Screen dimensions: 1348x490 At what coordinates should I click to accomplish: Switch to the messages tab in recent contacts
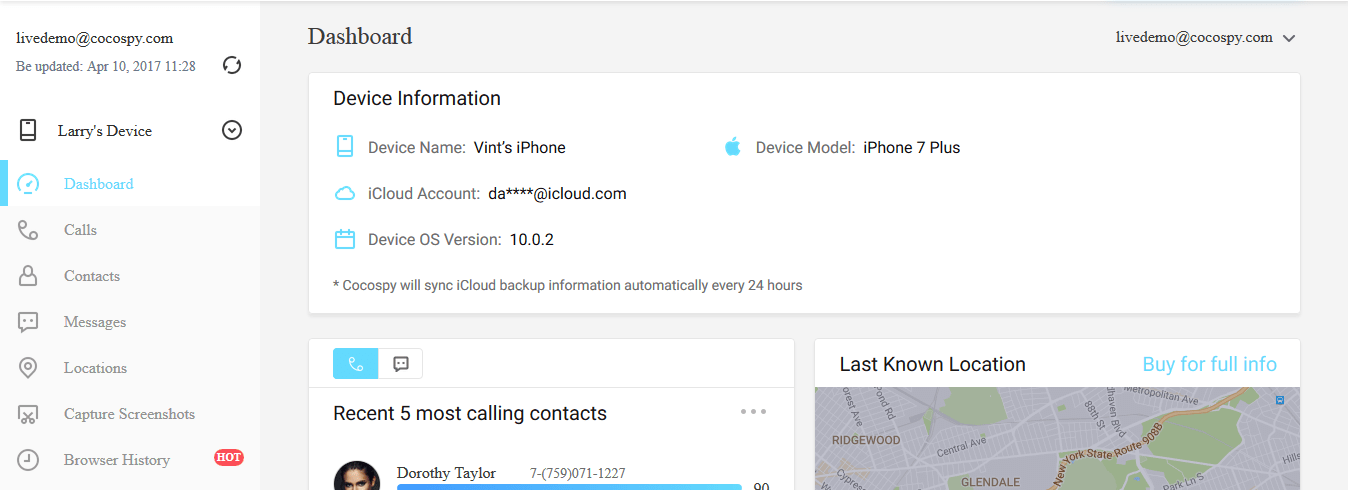(401, 364)
